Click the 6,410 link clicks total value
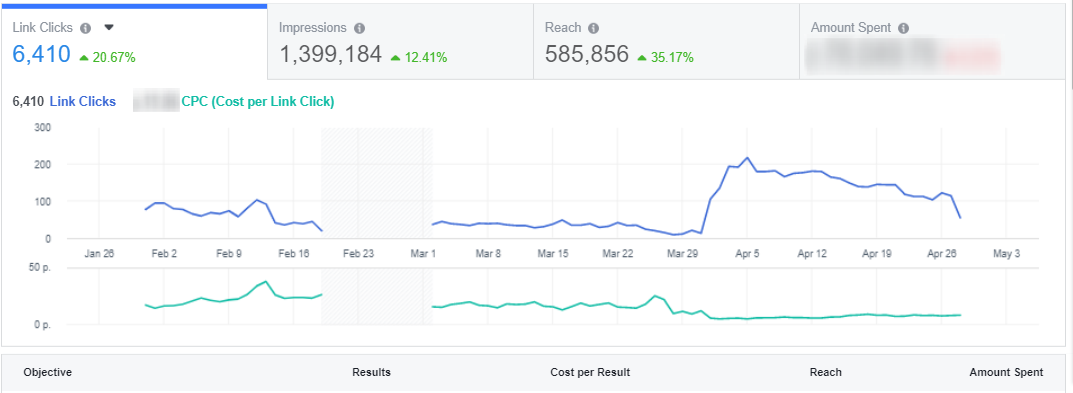The width and height of the screenshot is (1073, 393). point(42,55)
